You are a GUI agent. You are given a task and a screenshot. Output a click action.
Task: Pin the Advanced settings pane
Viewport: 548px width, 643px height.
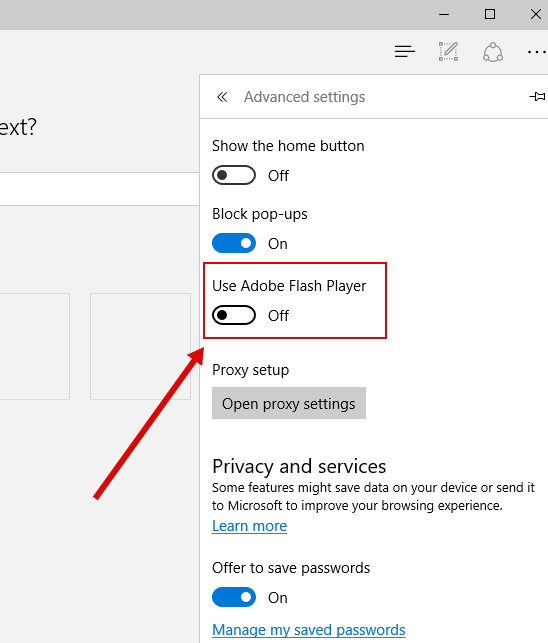(537, 97)
